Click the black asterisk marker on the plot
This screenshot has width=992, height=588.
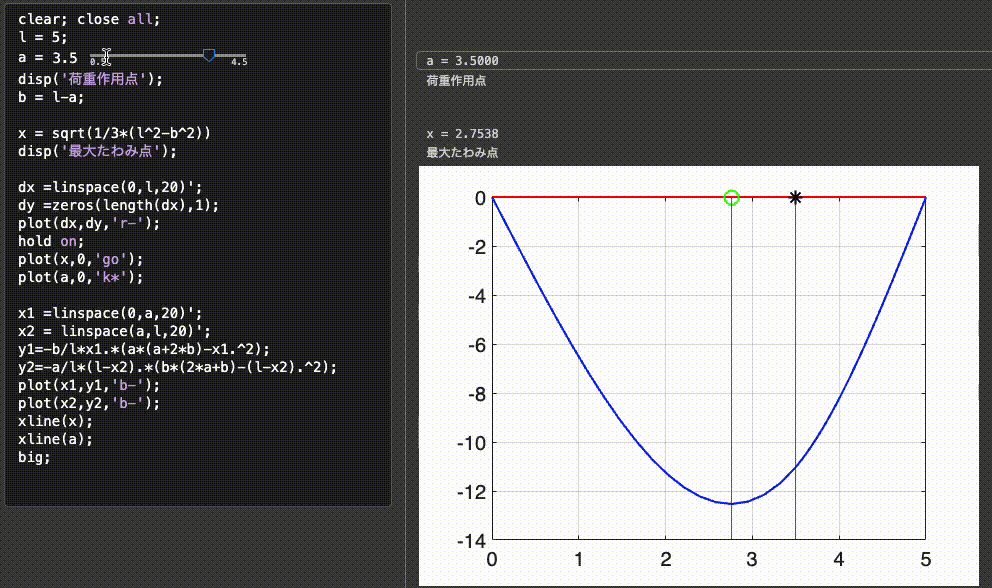795,197
